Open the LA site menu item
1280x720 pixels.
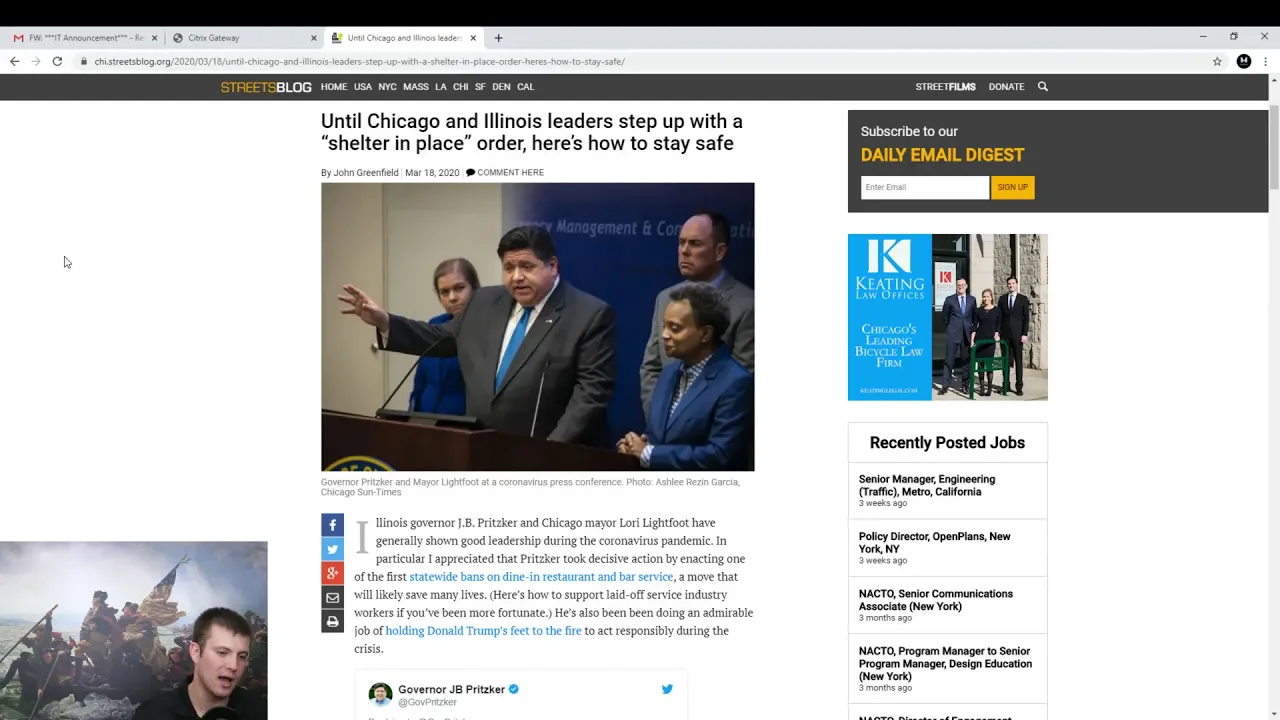tap(441, 87)
